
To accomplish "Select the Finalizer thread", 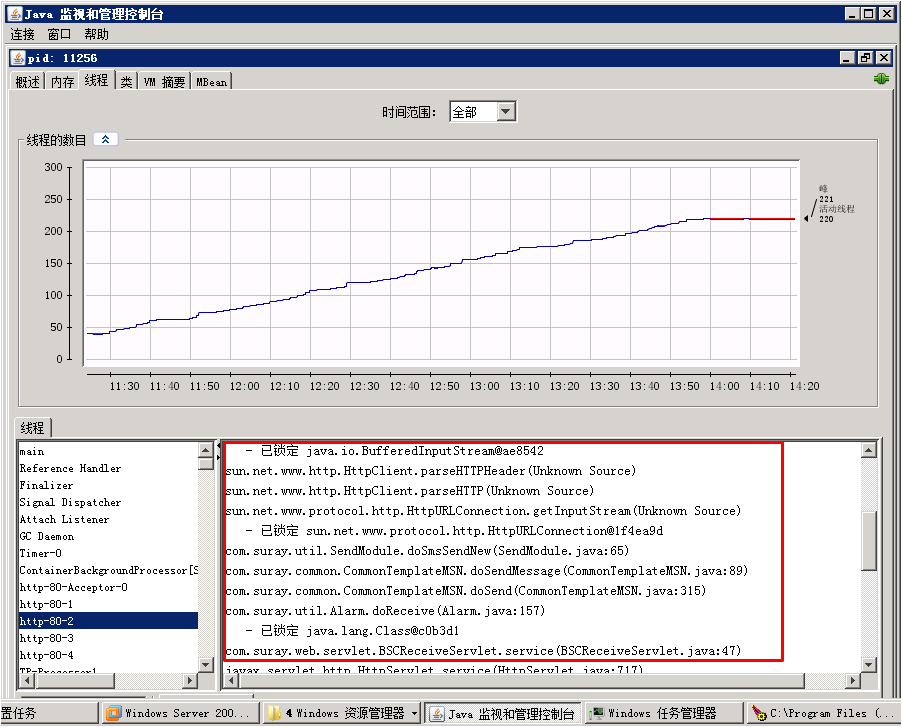I will (108, 485).
